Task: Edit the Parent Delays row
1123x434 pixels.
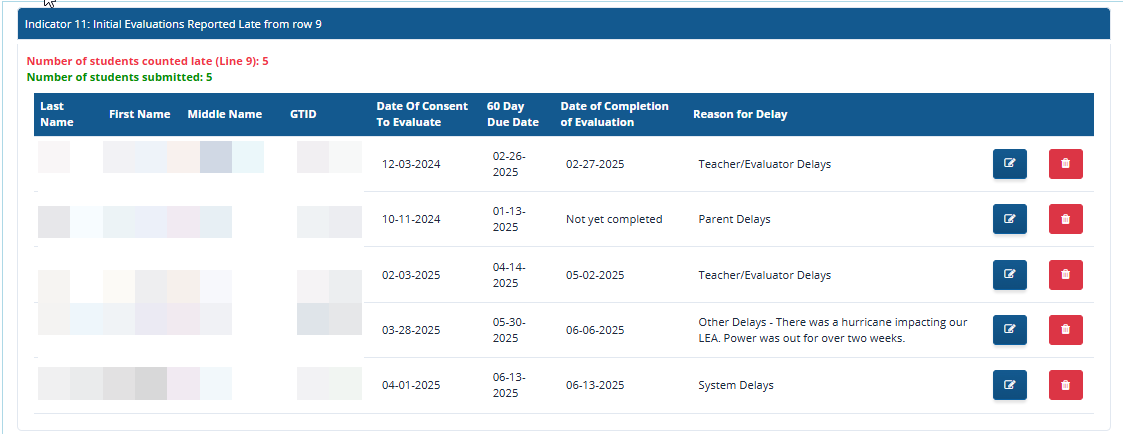Action: click(1009, 219)
